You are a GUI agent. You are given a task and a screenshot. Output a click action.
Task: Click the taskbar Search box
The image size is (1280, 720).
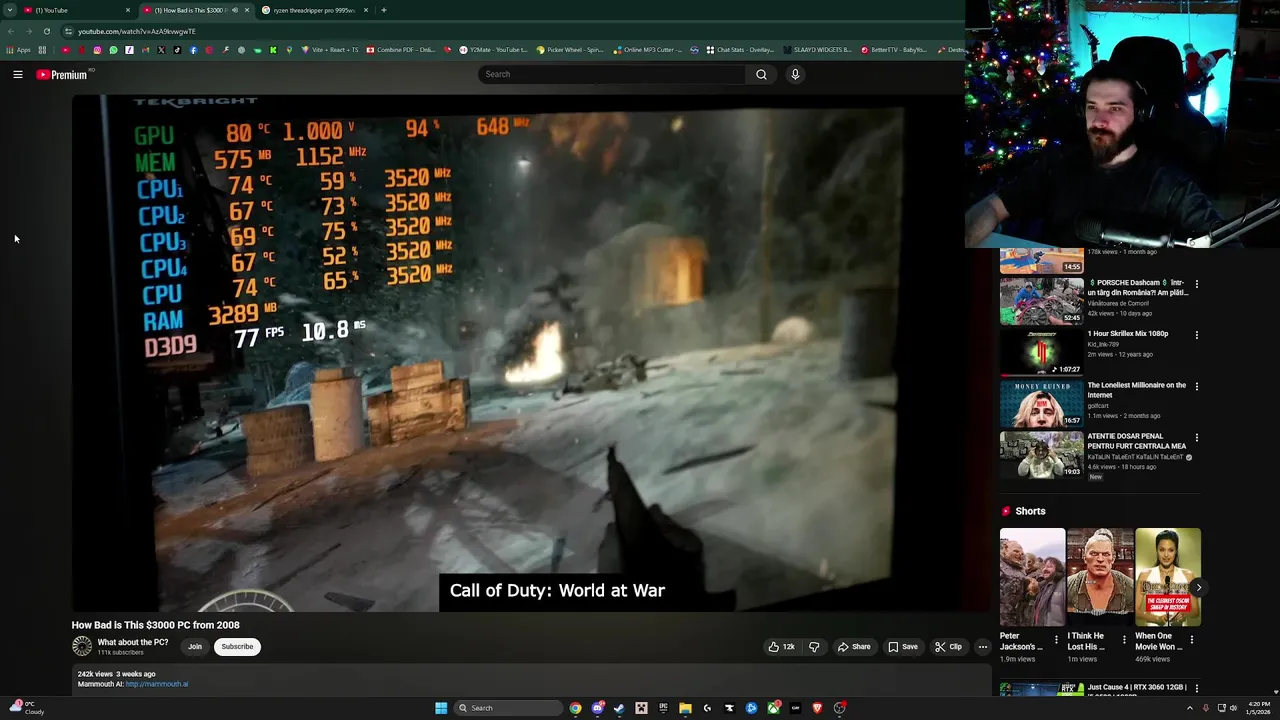[508, 708]
